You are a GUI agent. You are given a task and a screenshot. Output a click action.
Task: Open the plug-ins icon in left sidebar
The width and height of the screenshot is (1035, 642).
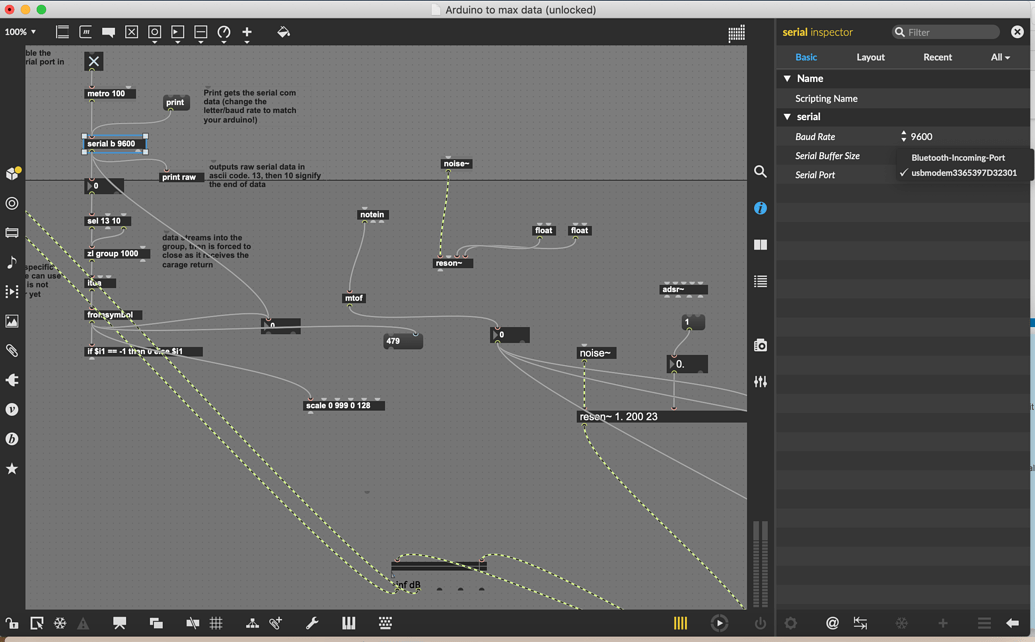12,380
